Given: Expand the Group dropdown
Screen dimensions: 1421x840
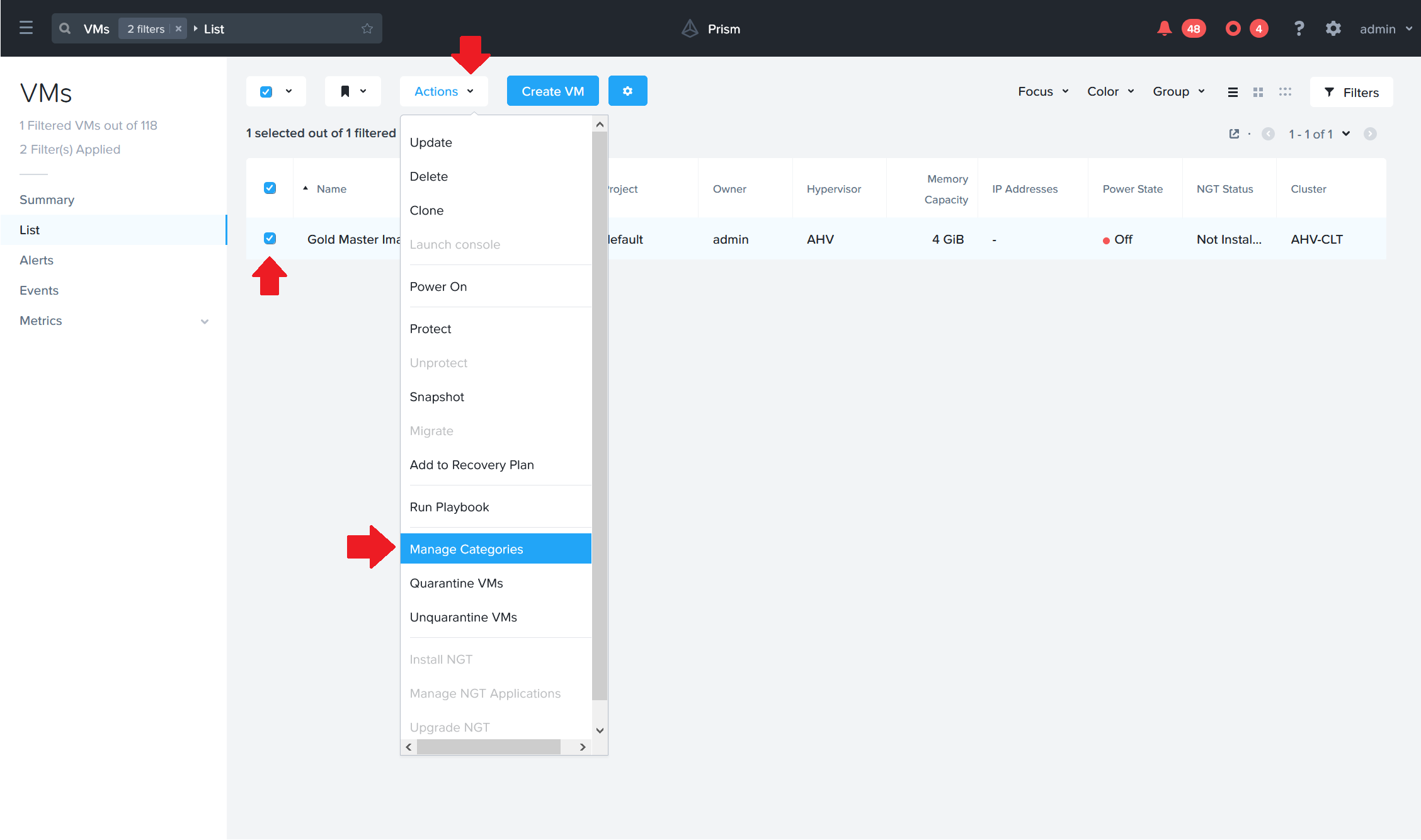Looking at the screenshot, I should (x=1178, y=92).
